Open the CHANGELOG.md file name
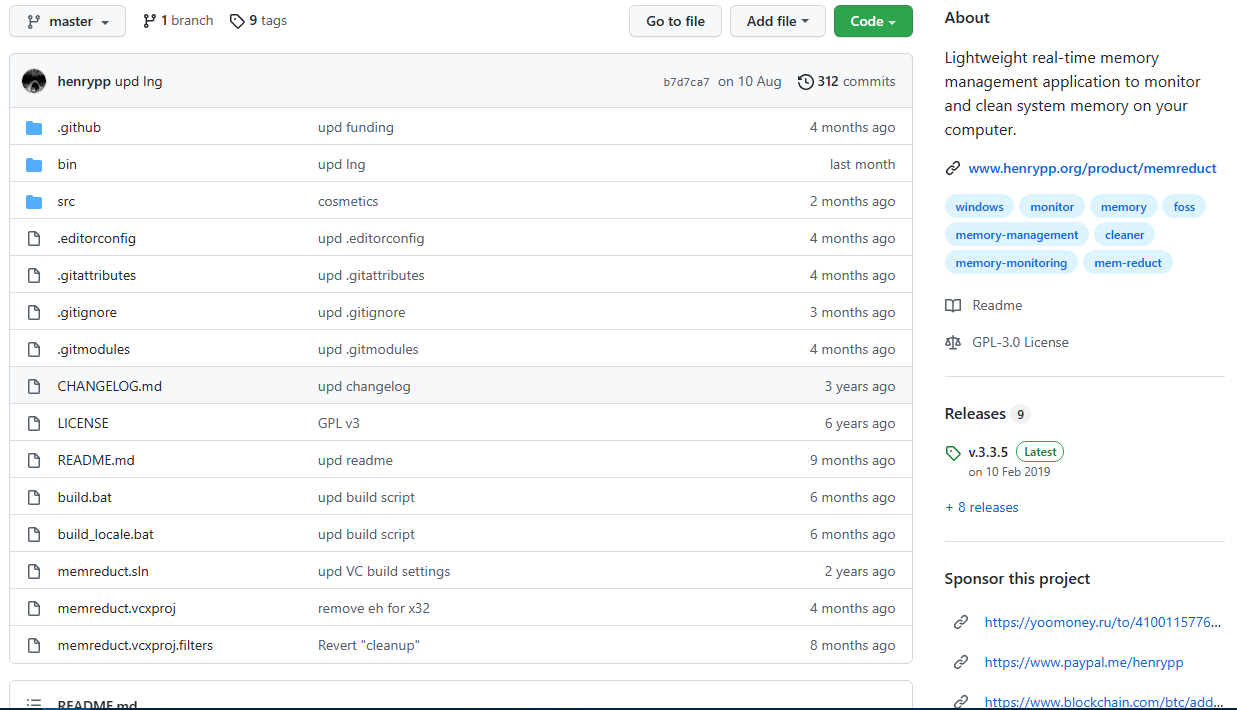 pyautogui.click(x=109, y=386)
